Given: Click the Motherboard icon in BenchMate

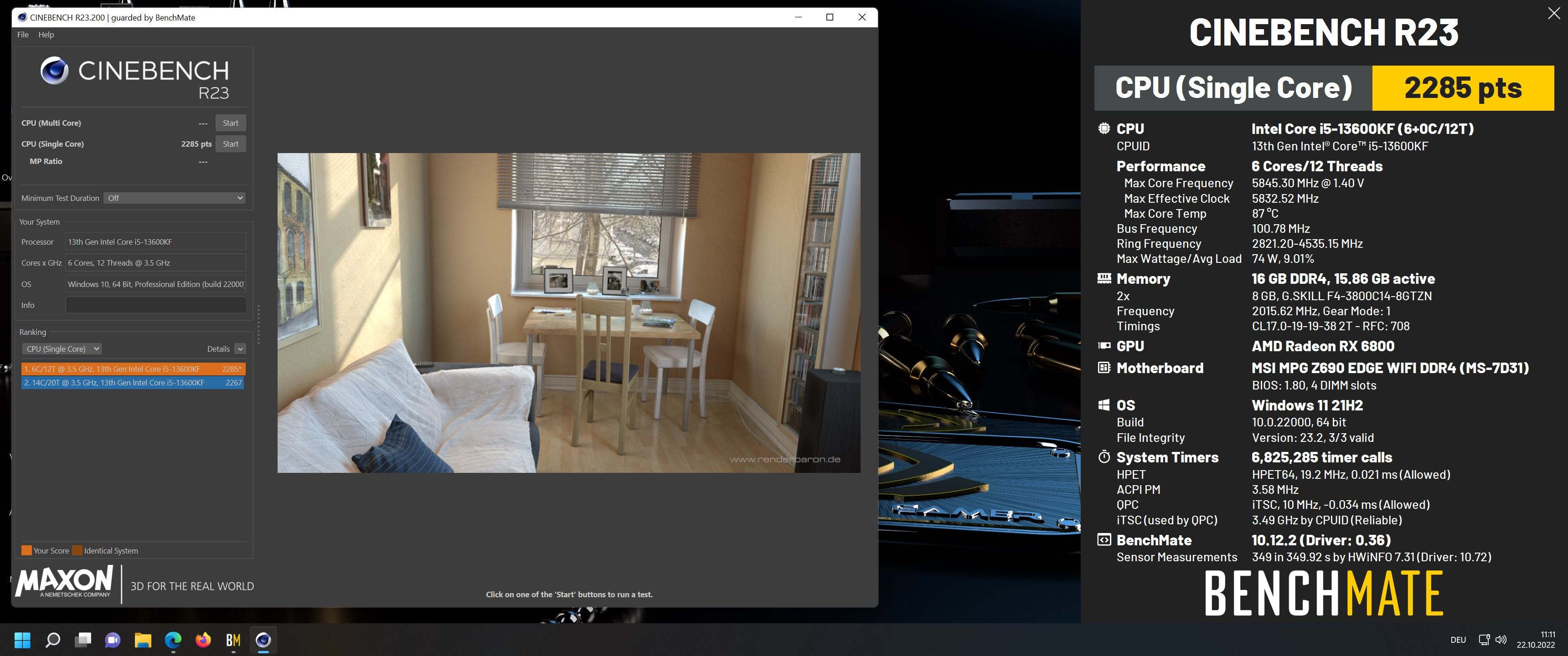Looking at the screenshot, I should 1104,368.
